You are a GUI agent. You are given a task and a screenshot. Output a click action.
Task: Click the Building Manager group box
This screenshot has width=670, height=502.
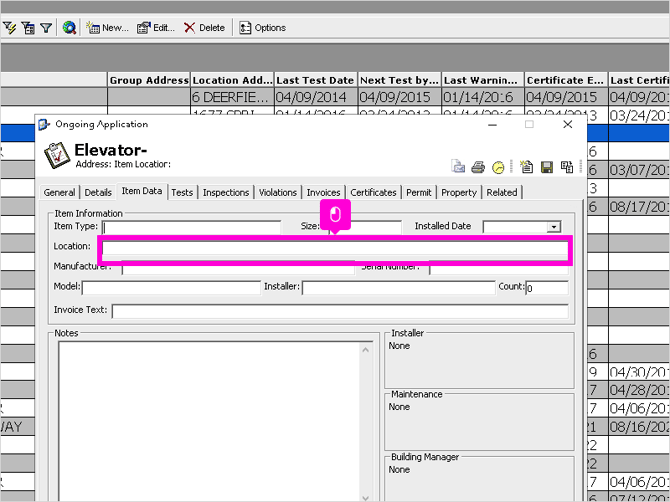[x=479, y=478]
